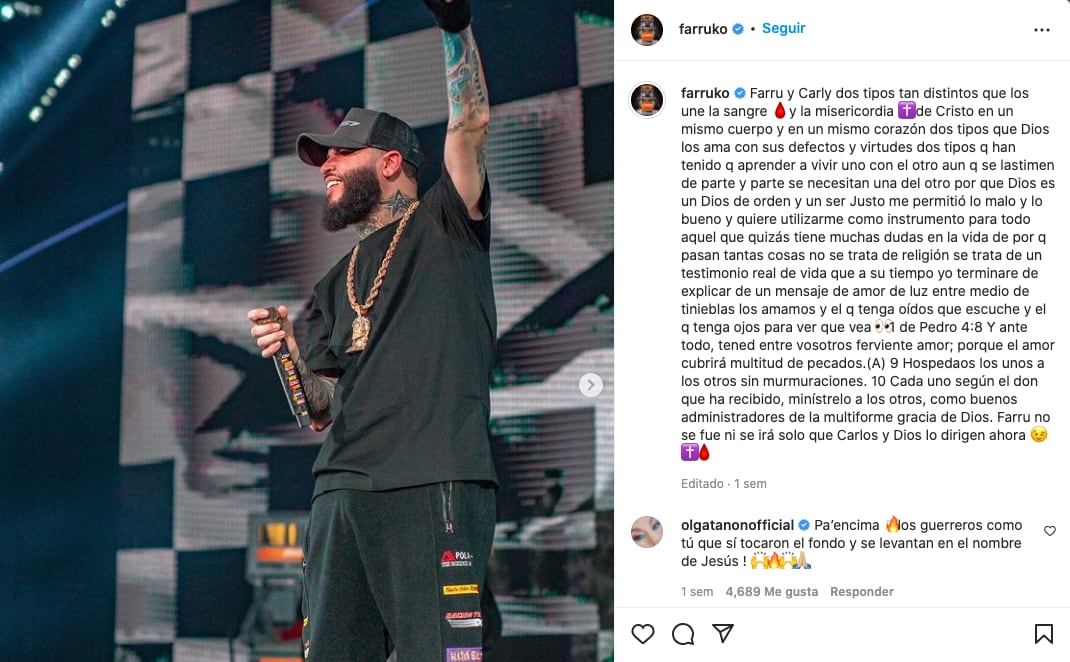Screen dimensions: 1070x662
Task: Click farruko username in post header
Action: tap(702, 29)
